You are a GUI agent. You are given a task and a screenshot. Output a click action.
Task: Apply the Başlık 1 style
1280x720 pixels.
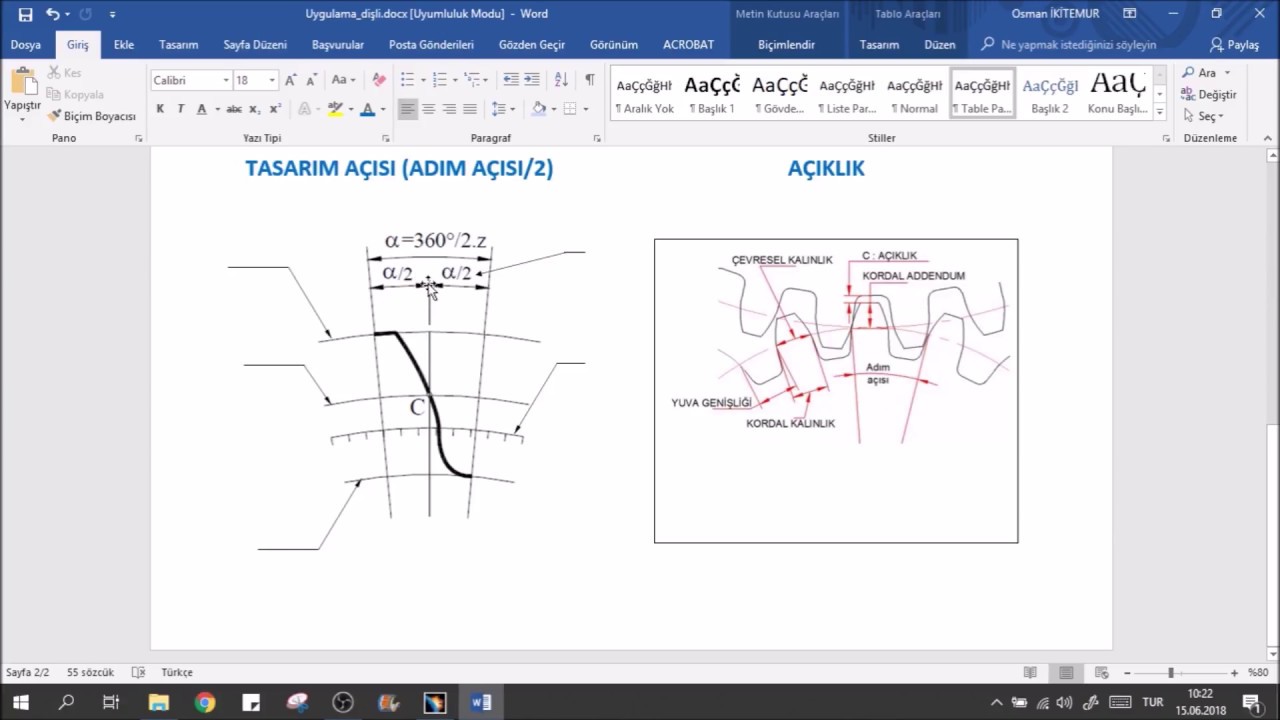(x=712, y=93)
